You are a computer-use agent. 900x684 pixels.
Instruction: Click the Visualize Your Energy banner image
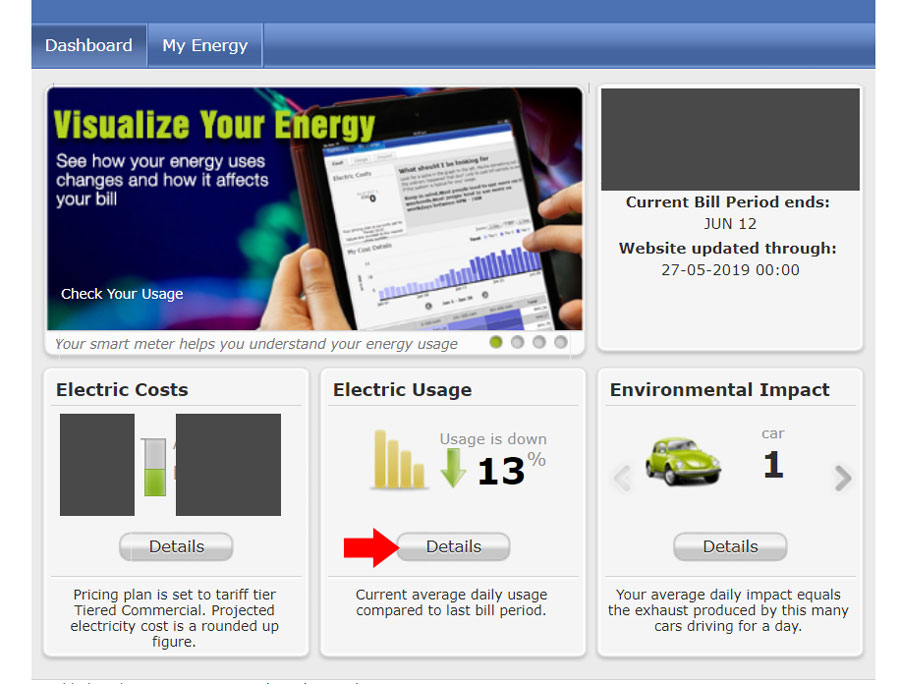315,209
